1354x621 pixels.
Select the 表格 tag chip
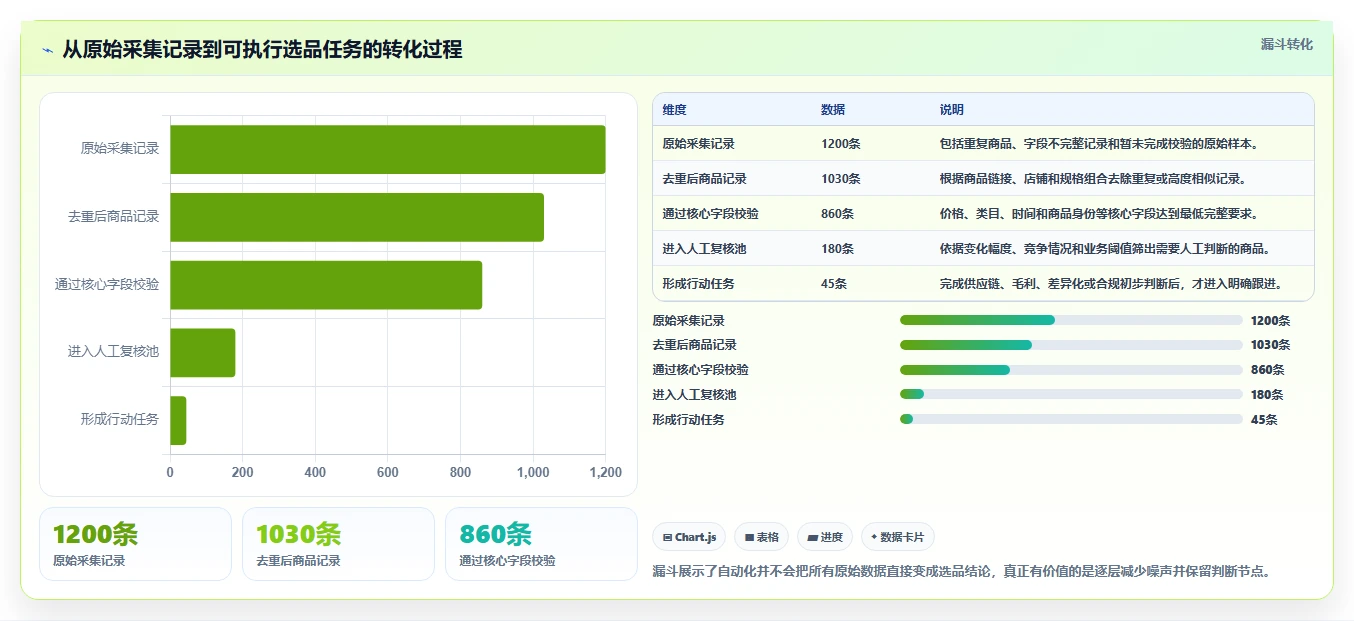coord(761,537)
